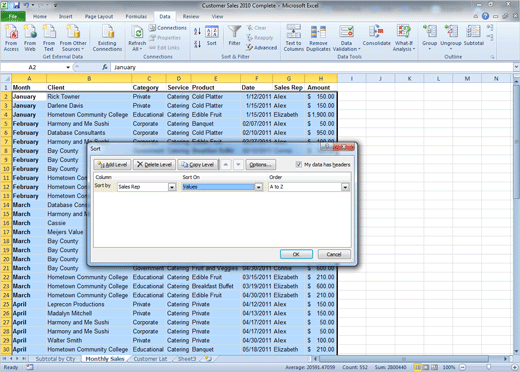Switch to Formulas ribbon tab

tap(136, 16)
